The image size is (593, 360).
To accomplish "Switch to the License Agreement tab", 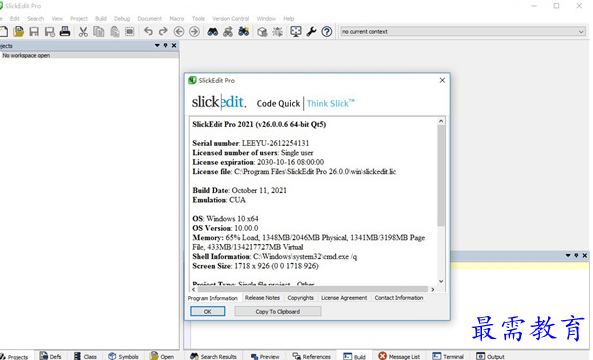I will pos(344,298).
